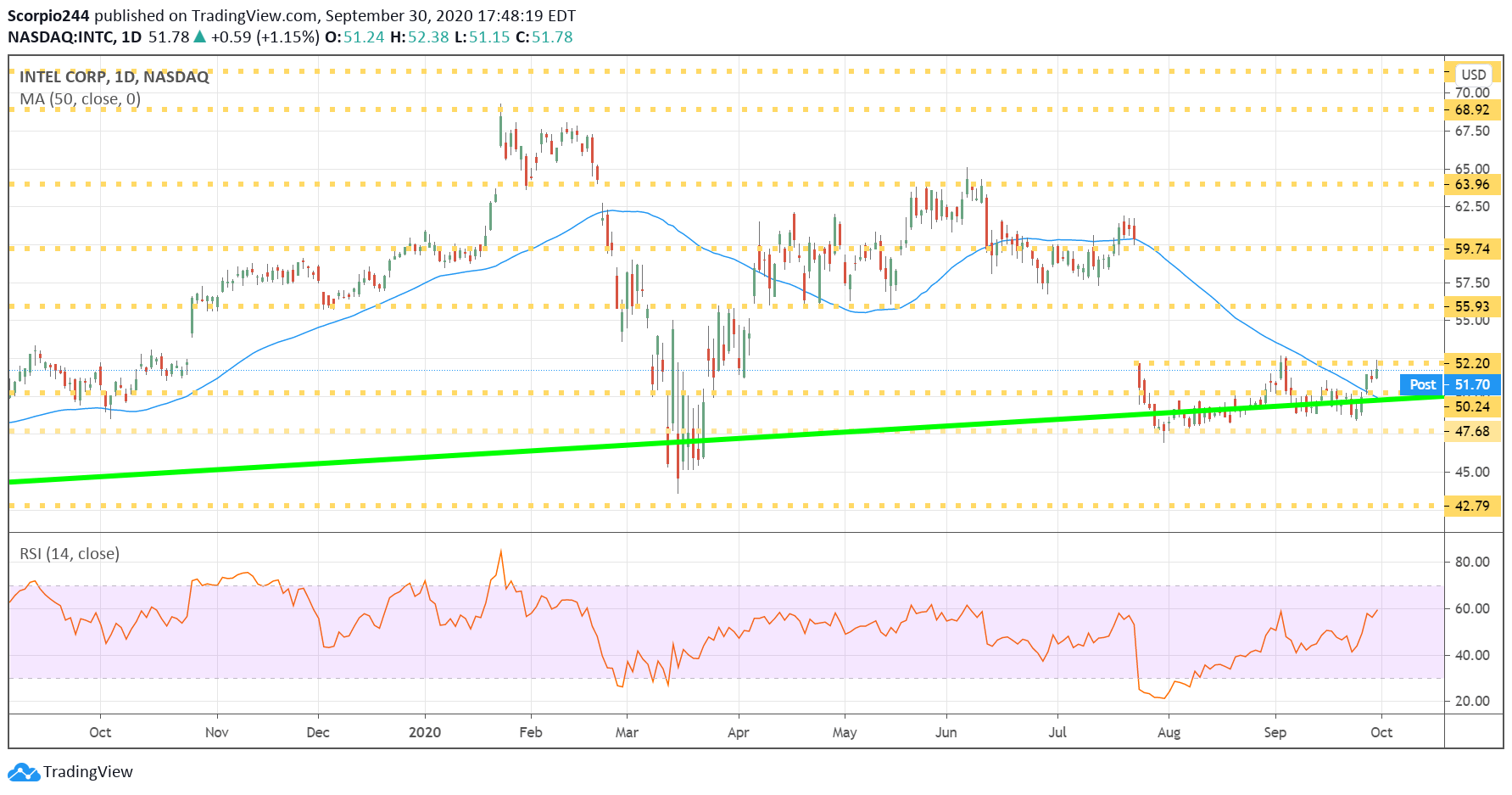This screenshot has width=1512, height=795.
Task: Click the Feb label on time axis
Action: pos(531,732)
